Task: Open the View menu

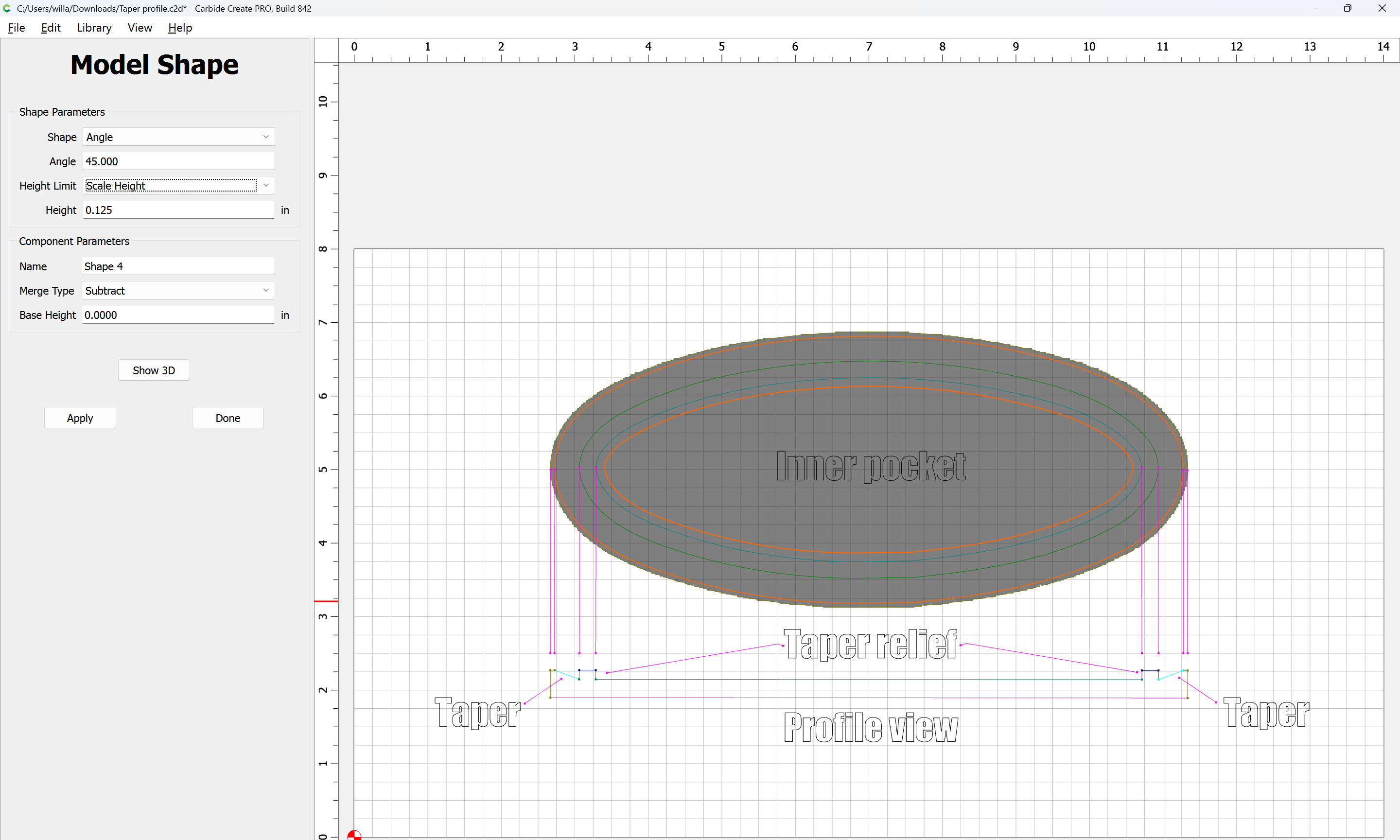Action: click(x=139, y=28)
